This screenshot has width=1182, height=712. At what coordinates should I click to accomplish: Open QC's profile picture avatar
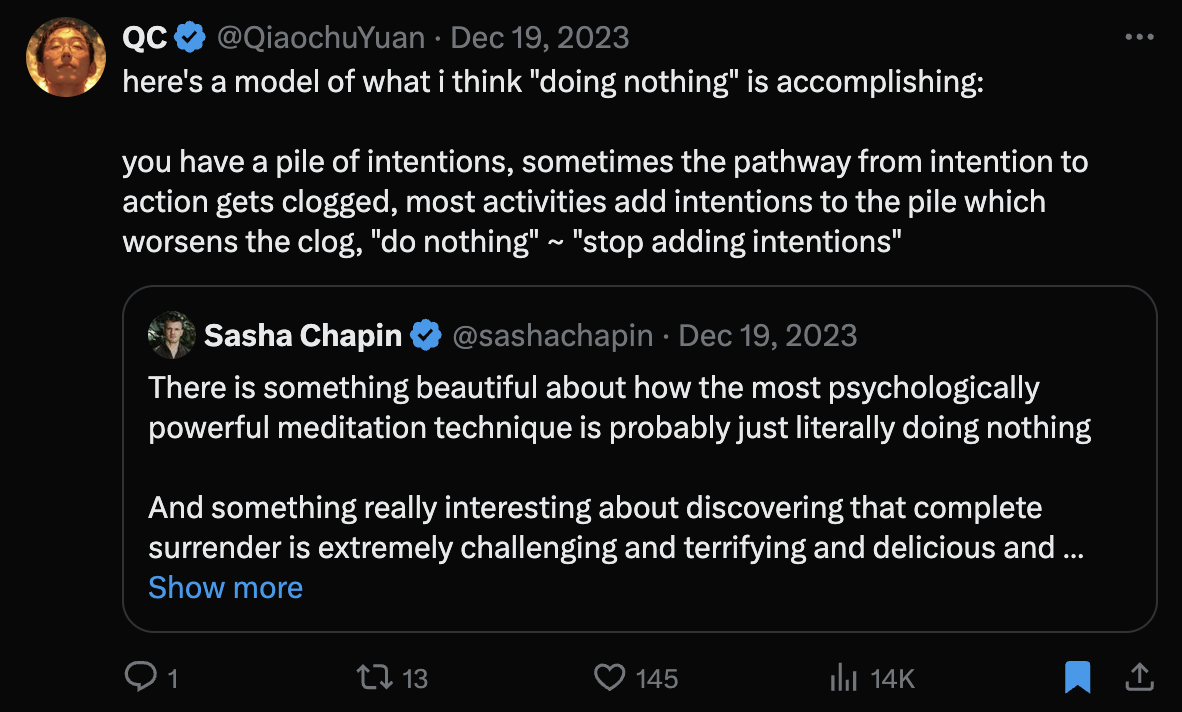pos(66,57)
